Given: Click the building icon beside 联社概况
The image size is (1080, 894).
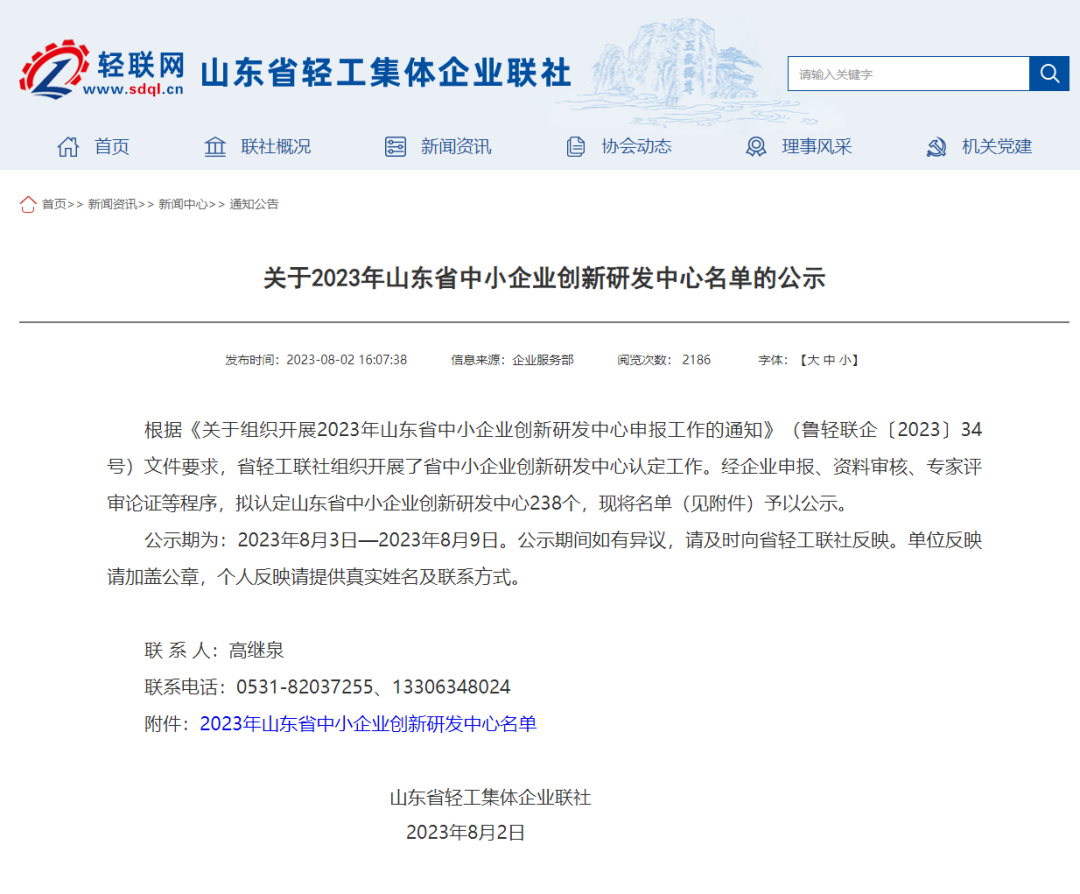Looking at the screenshot, I should click(215, 147).
